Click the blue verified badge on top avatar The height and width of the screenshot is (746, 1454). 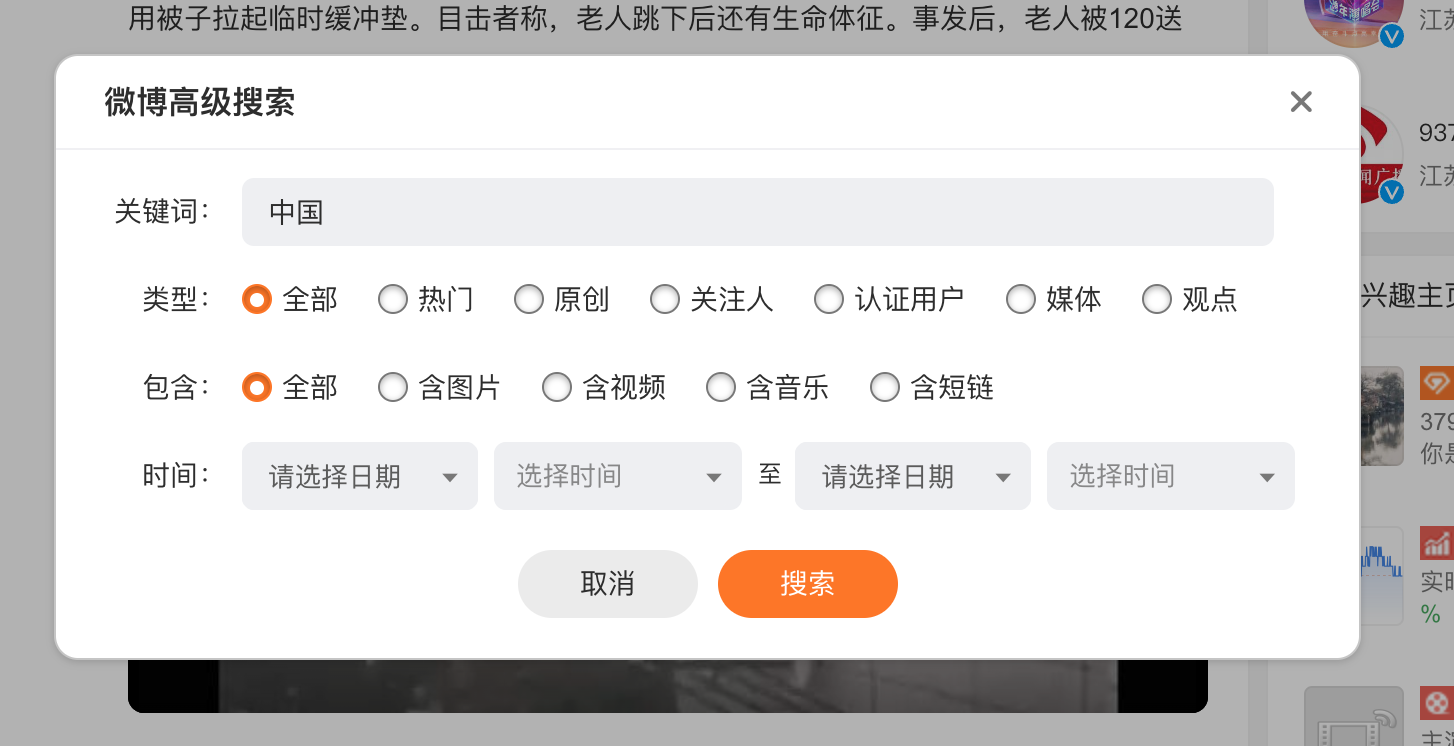[1392, 36]
